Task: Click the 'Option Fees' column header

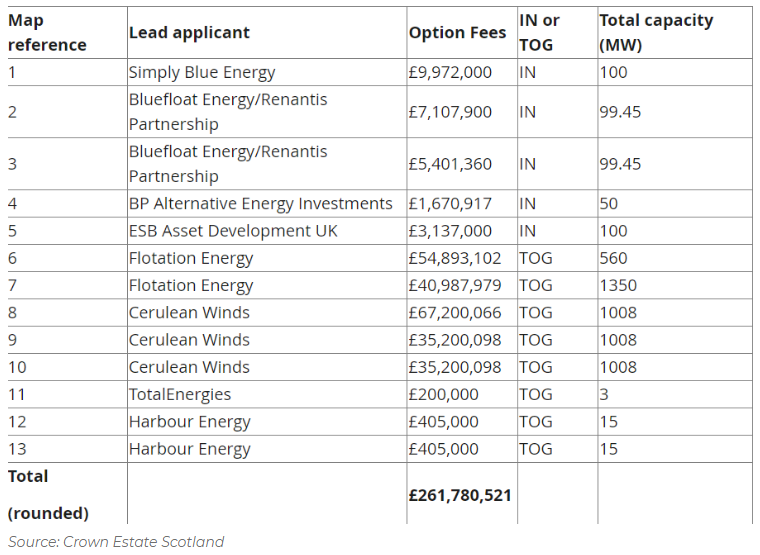Action: pos(457,33)
